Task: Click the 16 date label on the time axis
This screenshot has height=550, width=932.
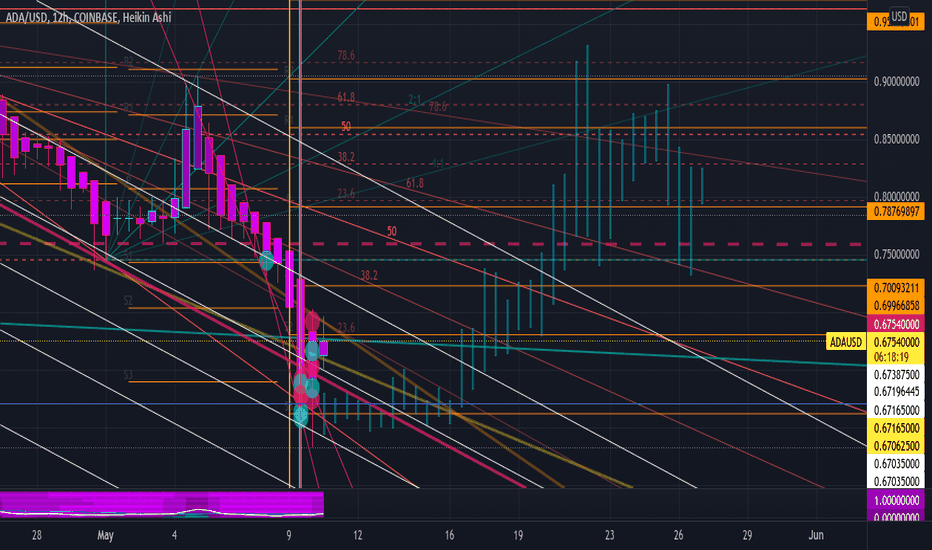Action: (449, 535)
